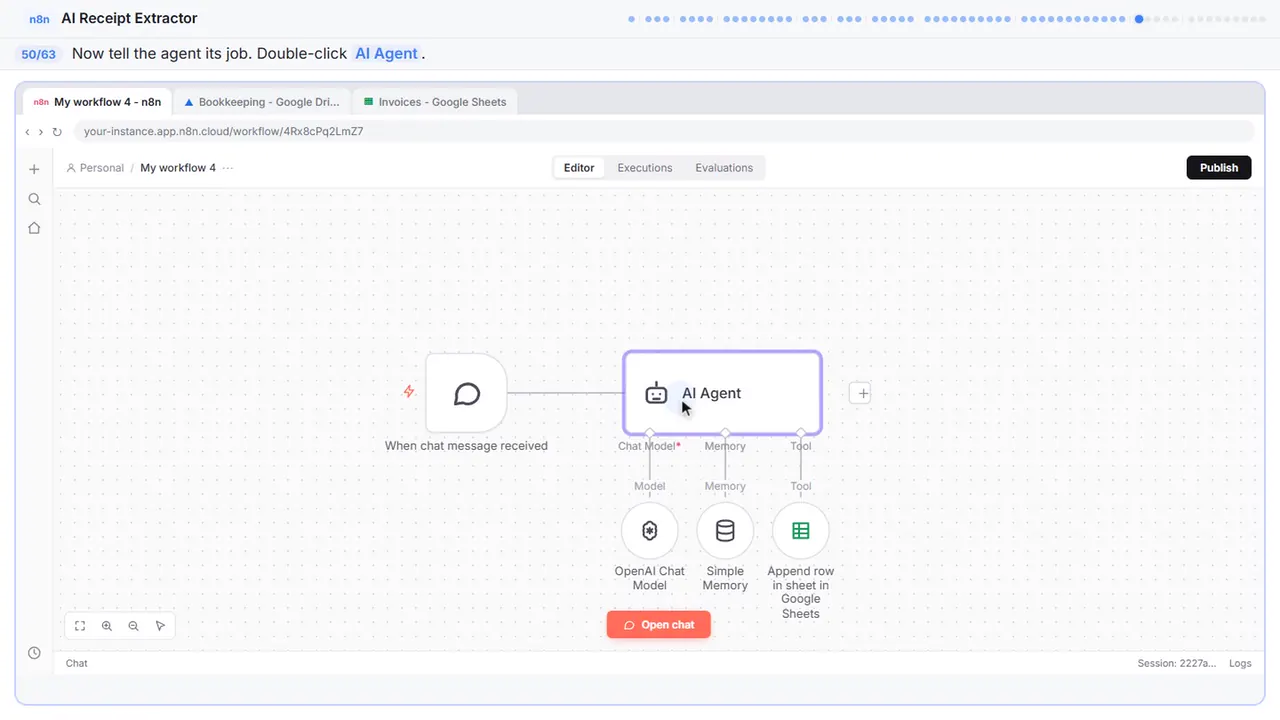Select the Google Sheets append row node
Viewport: 1280px width, 720px height.
pyautogui.click(x=801, y=531)
